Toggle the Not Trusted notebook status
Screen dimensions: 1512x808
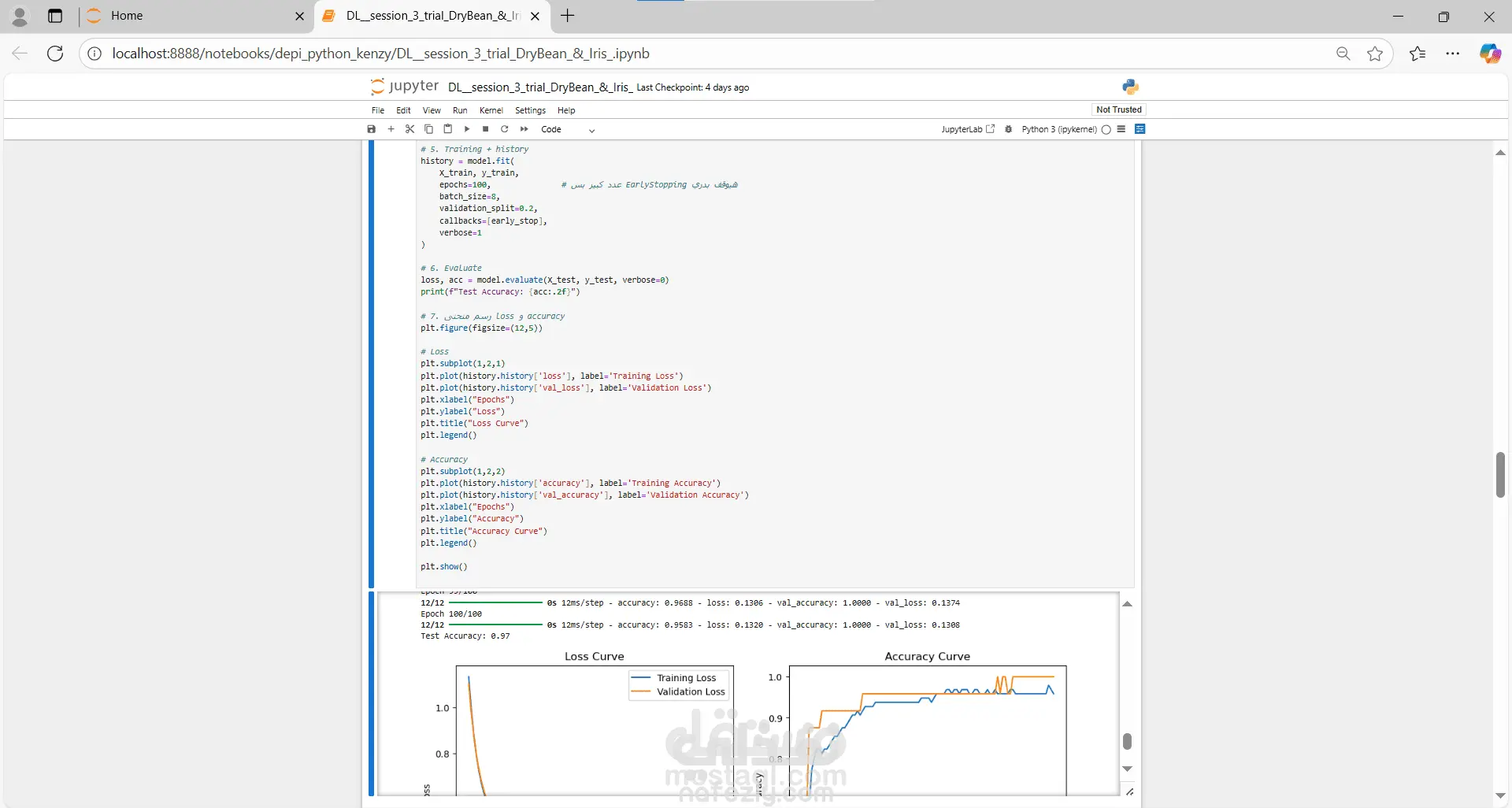pyautogui.click(x=1118, y=110)
